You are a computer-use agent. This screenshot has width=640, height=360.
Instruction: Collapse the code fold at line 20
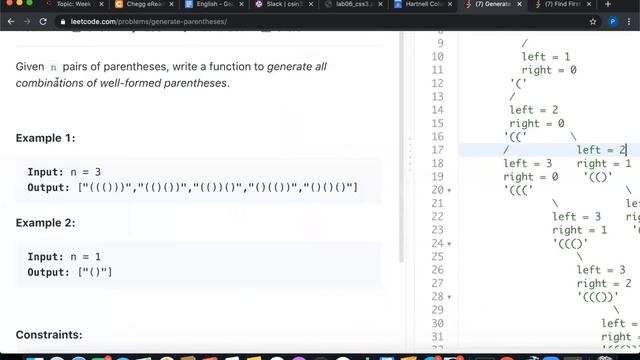click(449, 190)
